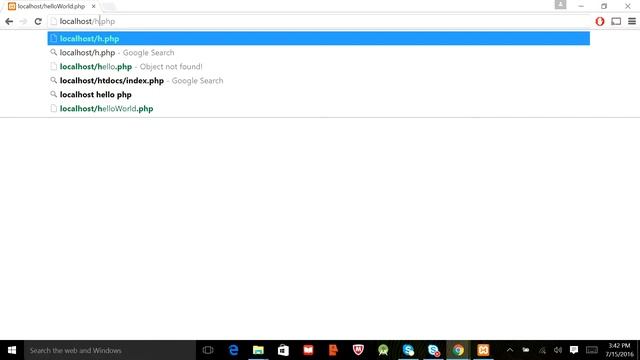Click the cast screen icon in toolbar

(616, 22)
